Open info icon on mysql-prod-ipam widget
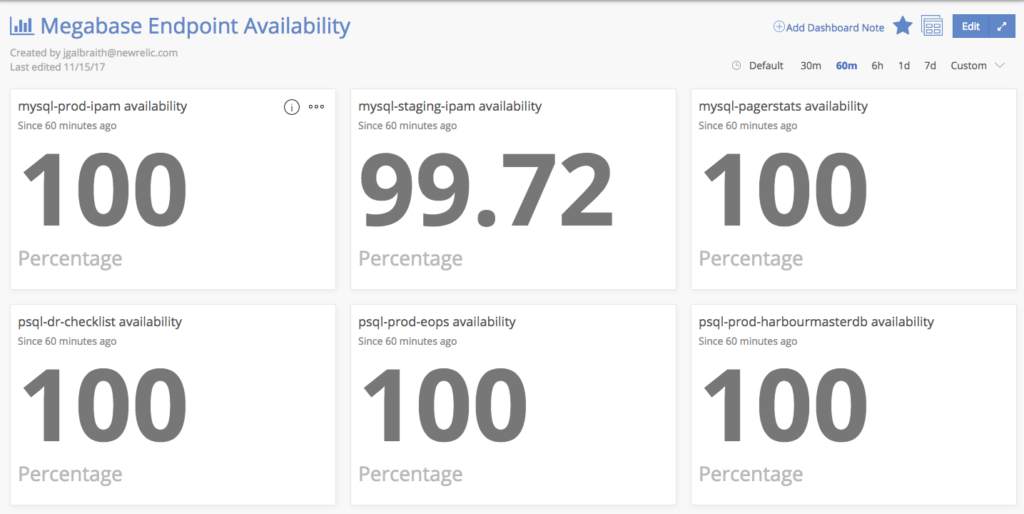 tap(291, 107)
